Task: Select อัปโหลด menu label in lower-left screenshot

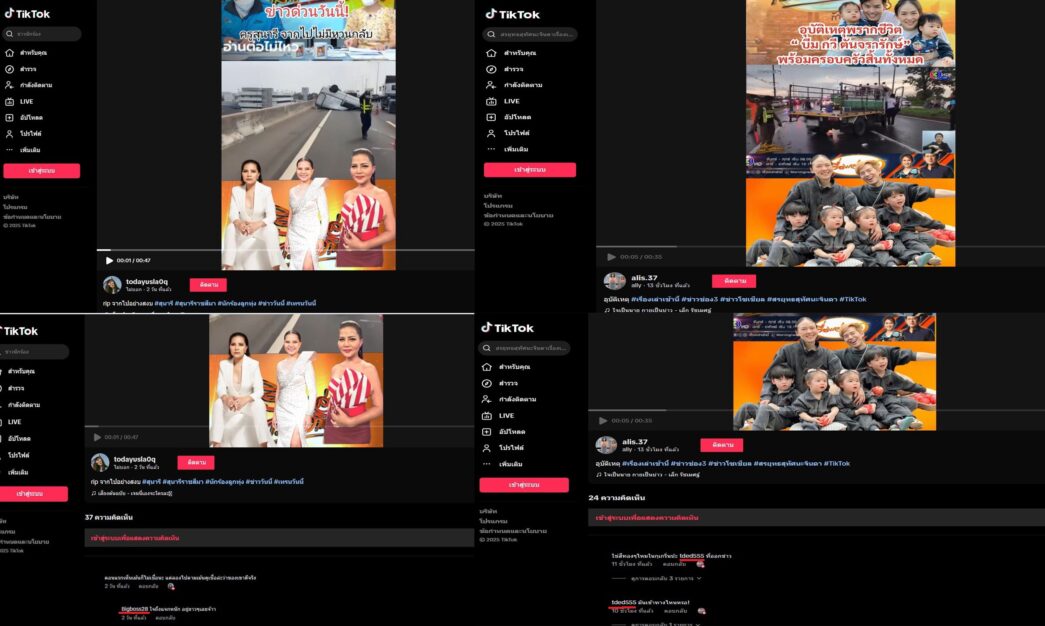Action: pyautogui.click(x=19, y=439)
